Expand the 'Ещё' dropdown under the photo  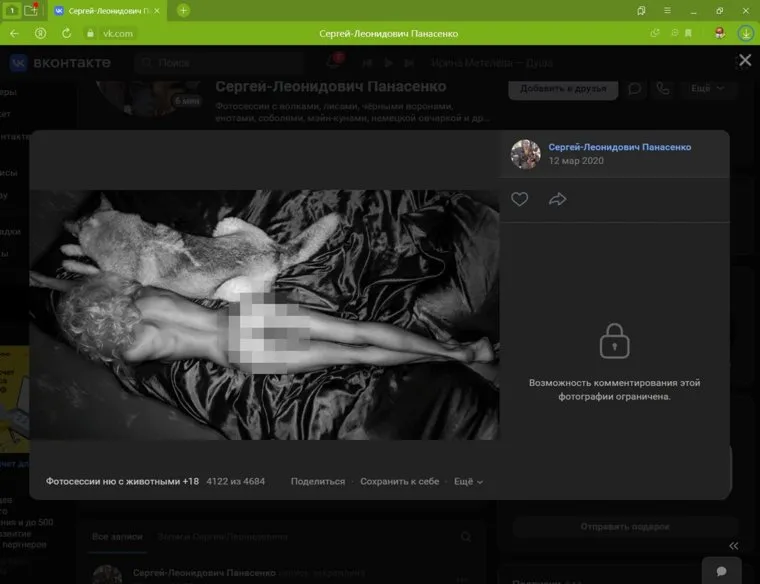[468, 481]
